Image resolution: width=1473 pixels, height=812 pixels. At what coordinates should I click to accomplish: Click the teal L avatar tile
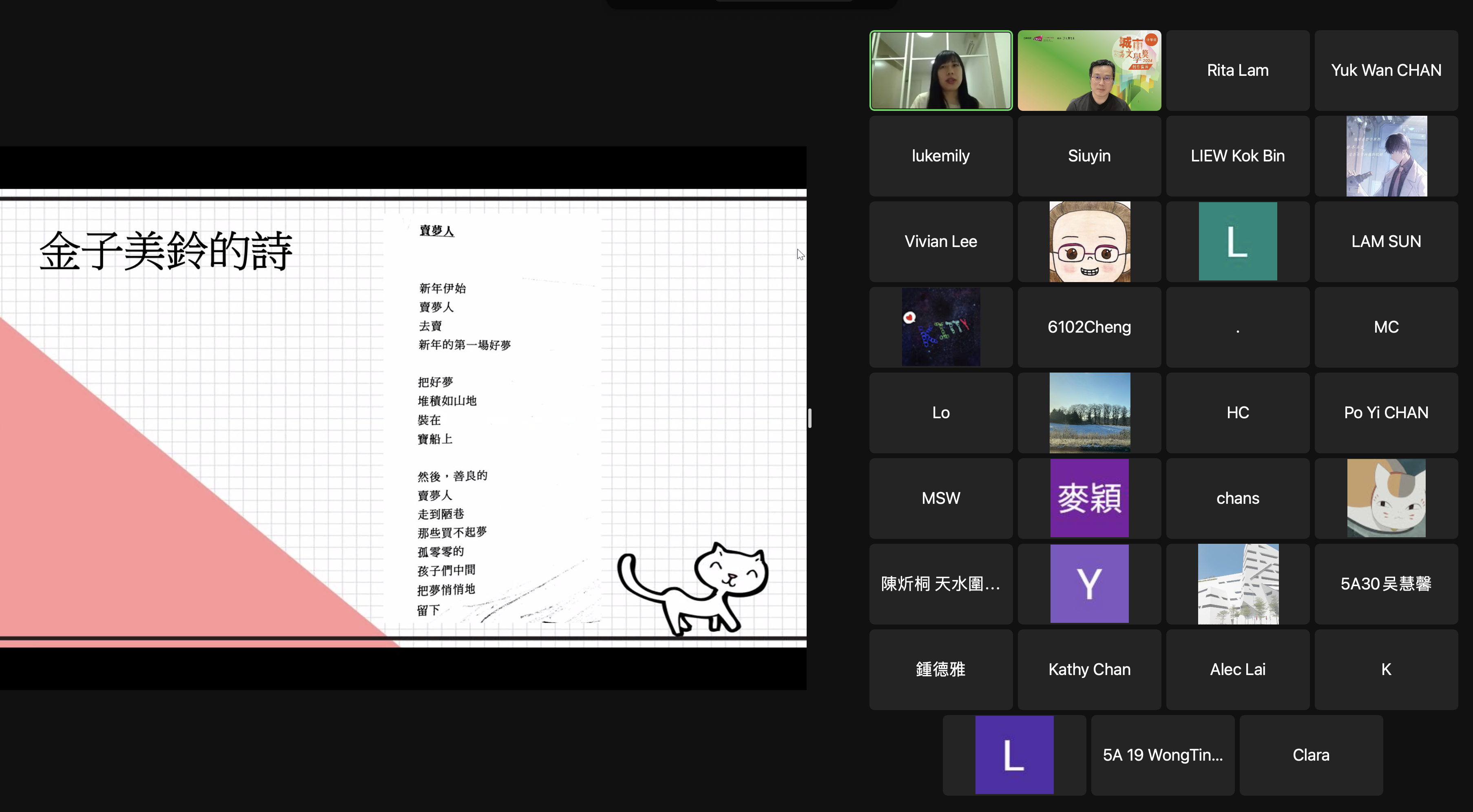click(x=1237, y=241)
